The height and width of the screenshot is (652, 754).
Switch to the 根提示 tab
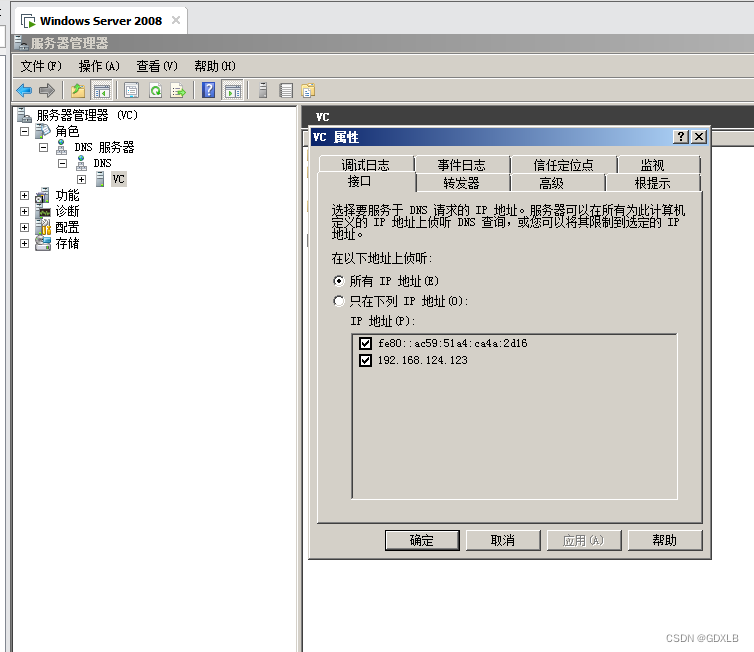click(653, 183)
